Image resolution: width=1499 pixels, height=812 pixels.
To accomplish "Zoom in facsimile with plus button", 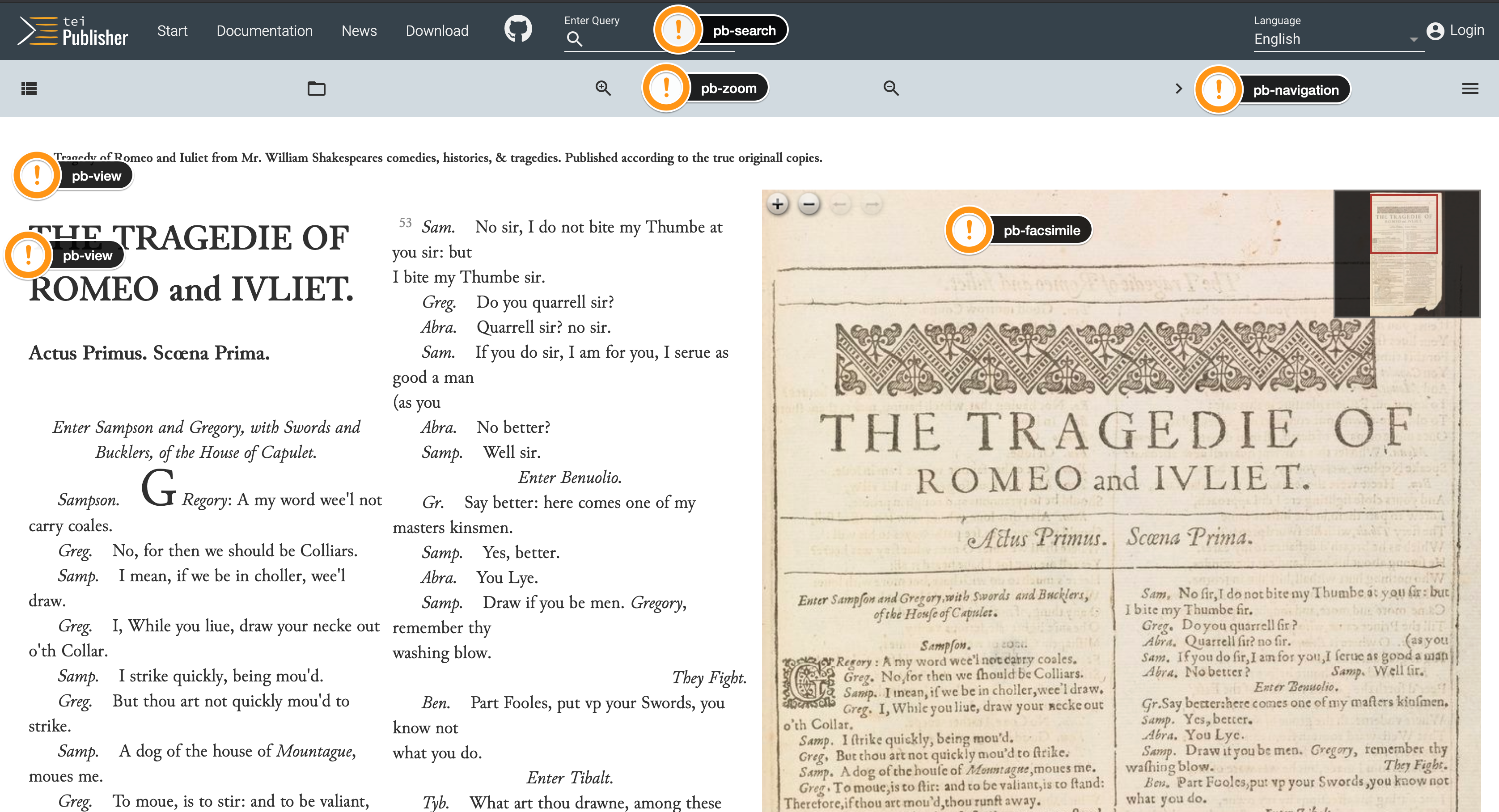I will [777, 204].
